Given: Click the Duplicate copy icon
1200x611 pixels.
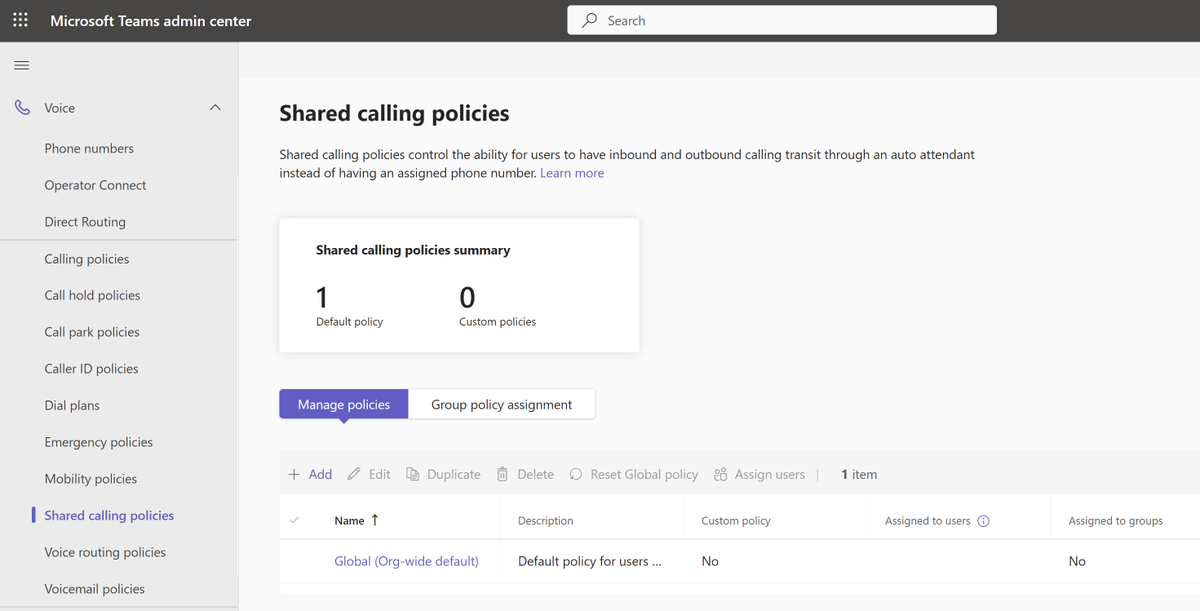Looking at the screenshot, I should coord(412,474).
